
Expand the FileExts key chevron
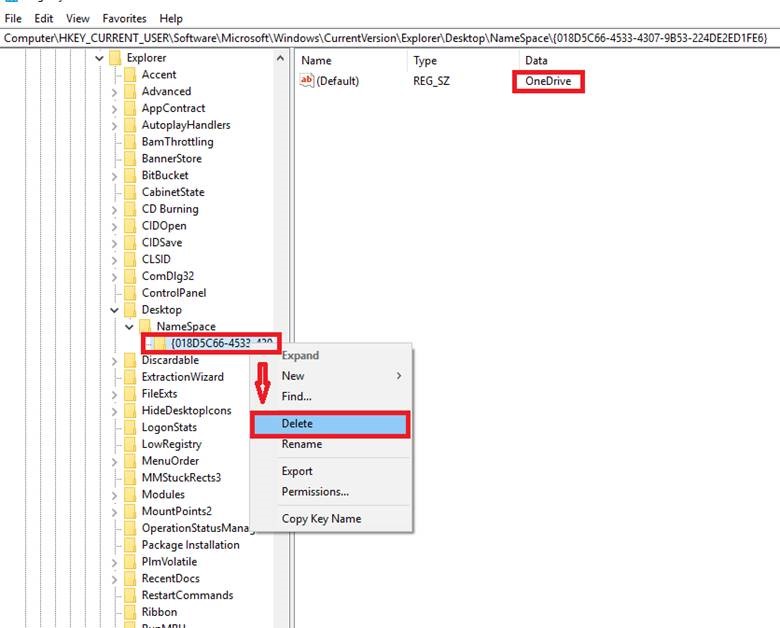click(114, 395)
